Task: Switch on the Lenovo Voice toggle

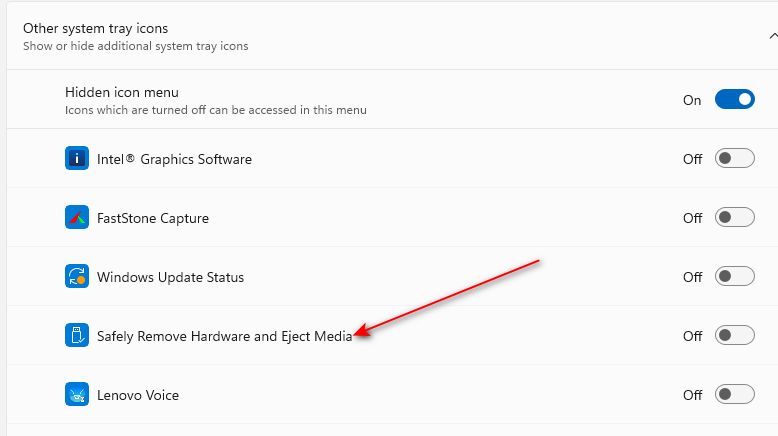Action: click(x=734, y=394)
